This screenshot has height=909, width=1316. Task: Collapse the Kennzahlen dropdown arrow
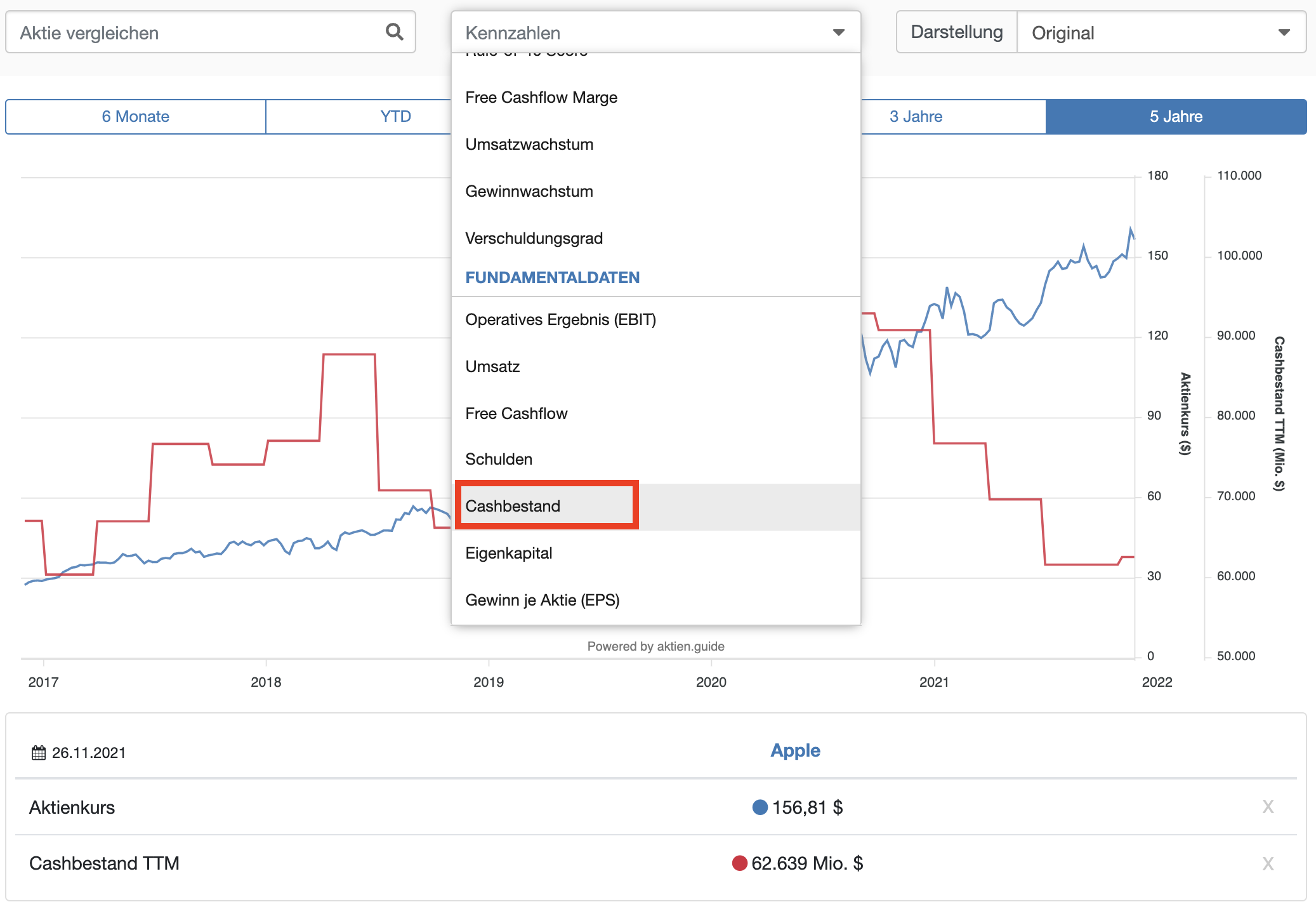[838, 32]
